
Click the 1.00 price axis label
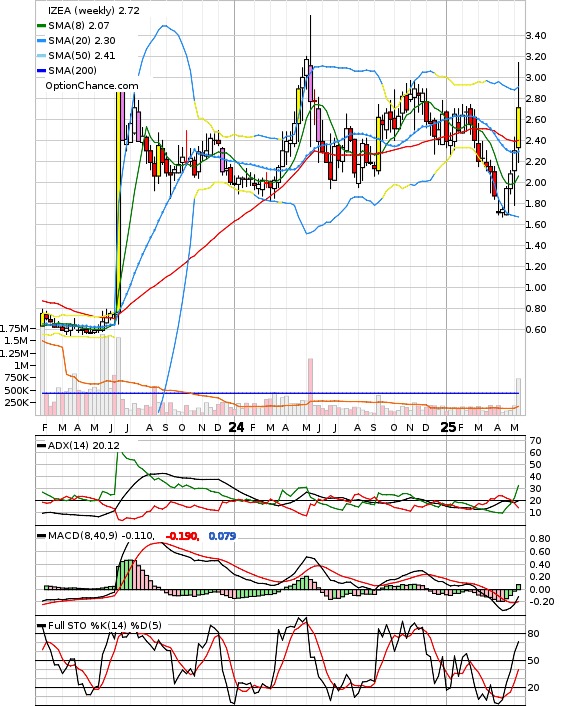[536, 288]
